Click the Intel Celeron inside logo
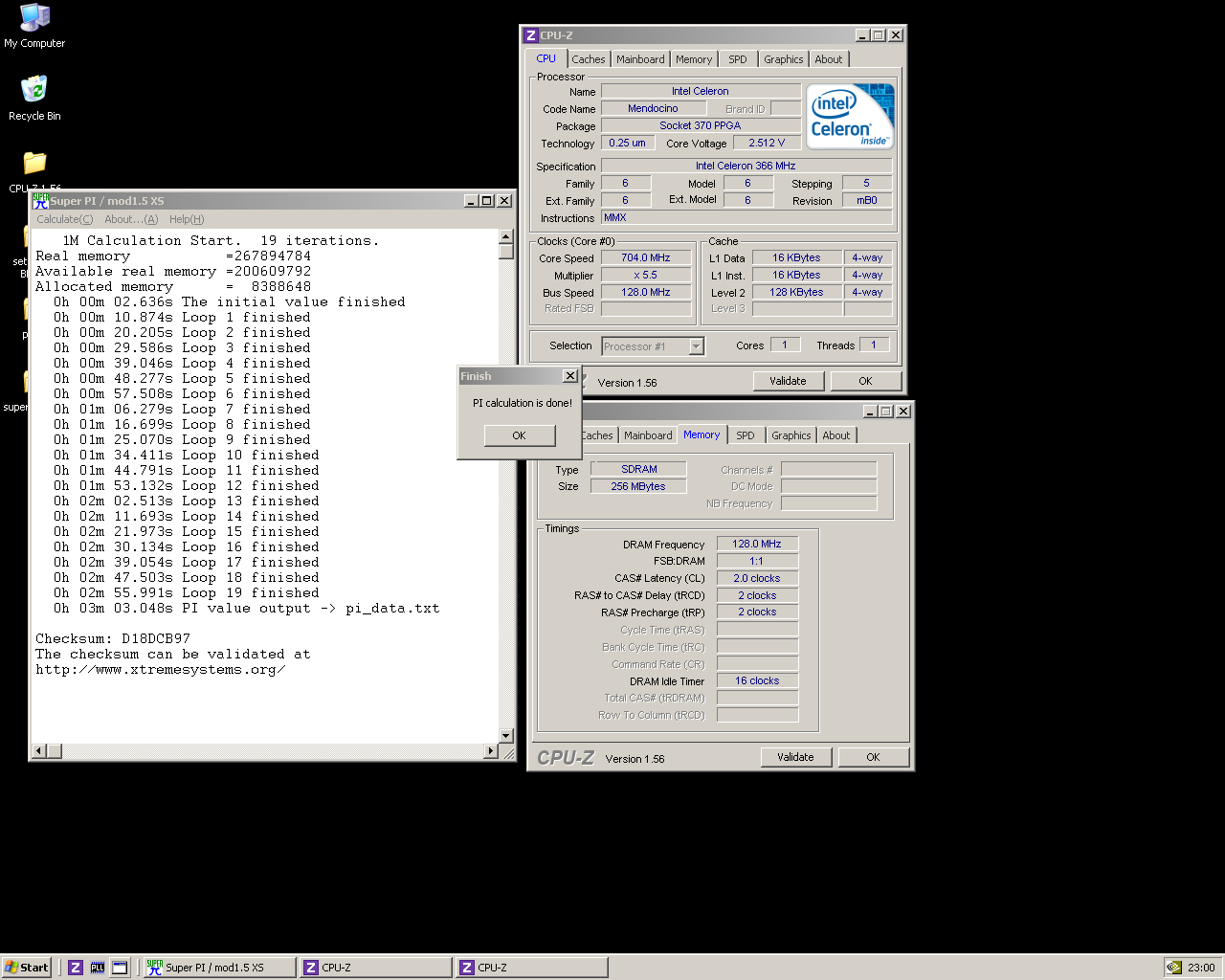Screen dimensions: 1225x980 (x=850, y=116)
